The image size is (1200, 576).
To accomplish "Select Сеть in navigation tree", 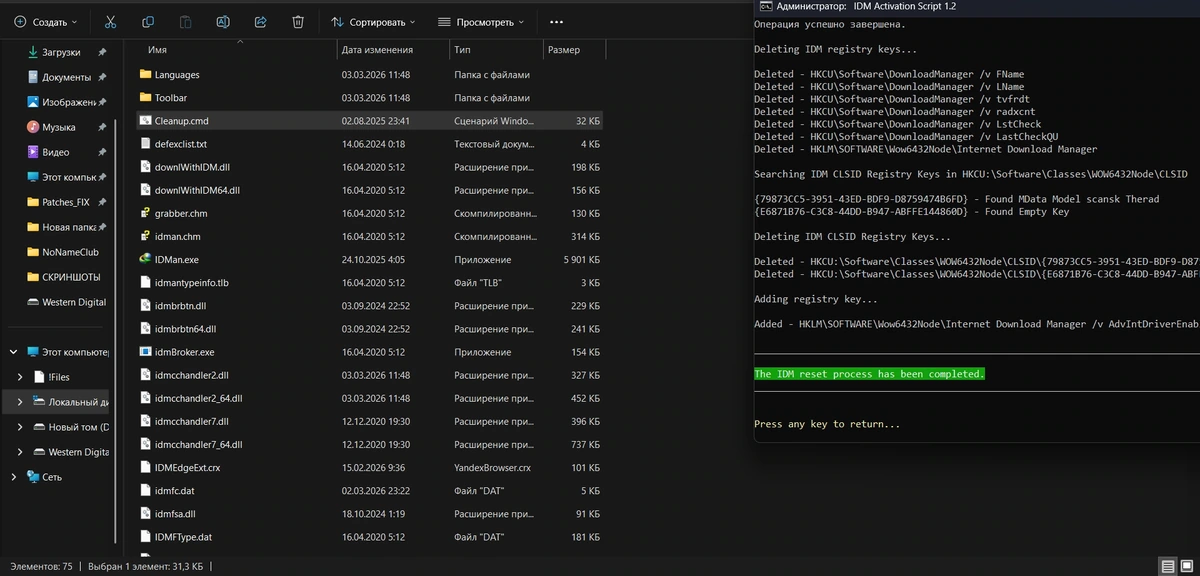I will coord(52,477).
